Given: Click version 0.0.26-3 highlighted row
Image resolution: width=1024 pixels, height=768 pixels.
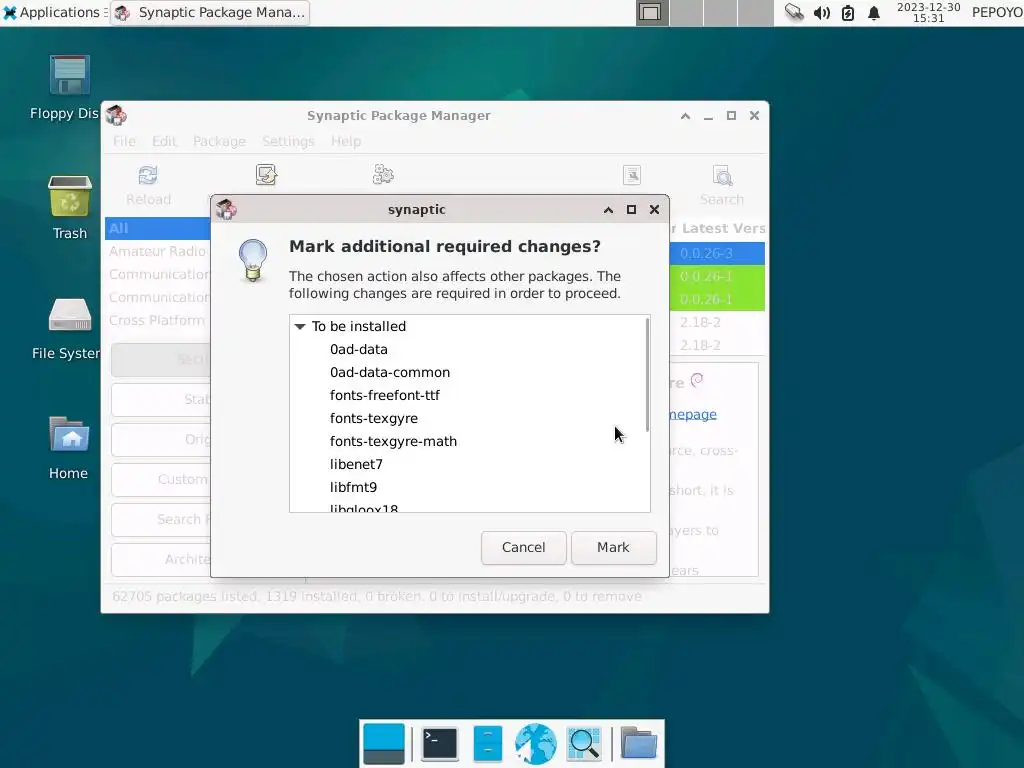Looking at the screenshot, I should [717, 253].
